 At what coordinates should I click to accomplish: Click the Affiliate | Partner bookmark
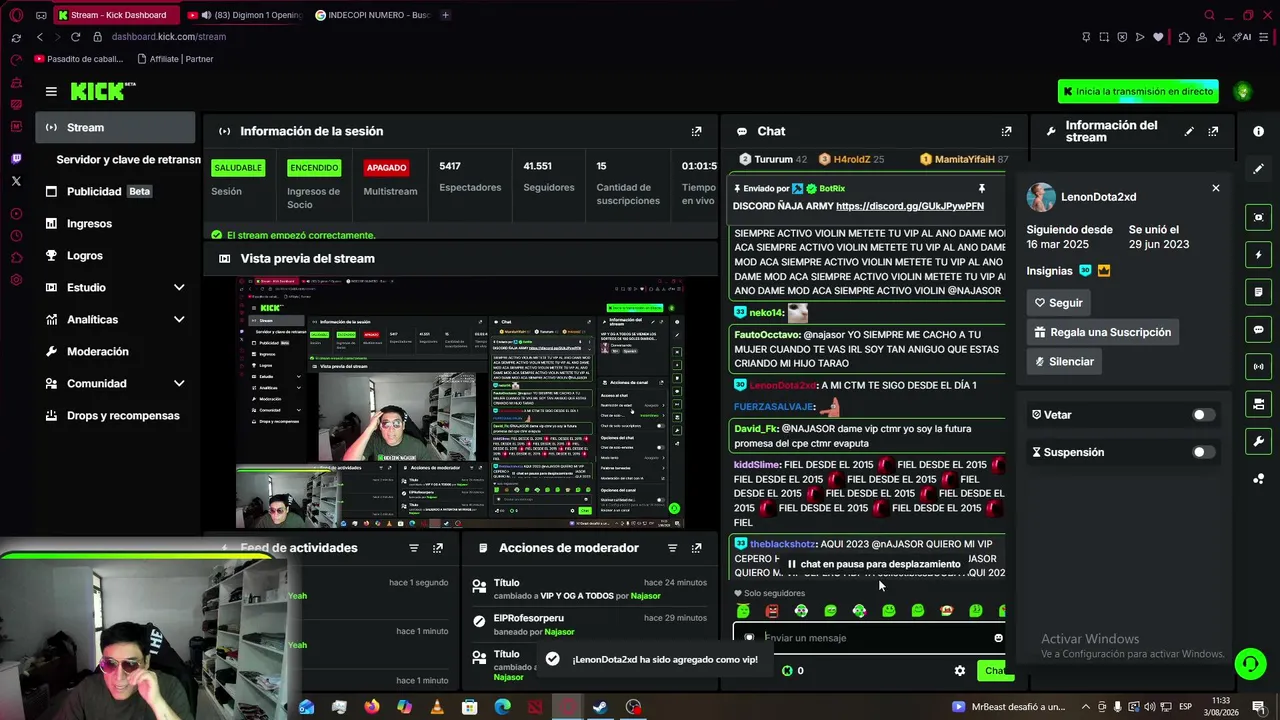[175, 59]
